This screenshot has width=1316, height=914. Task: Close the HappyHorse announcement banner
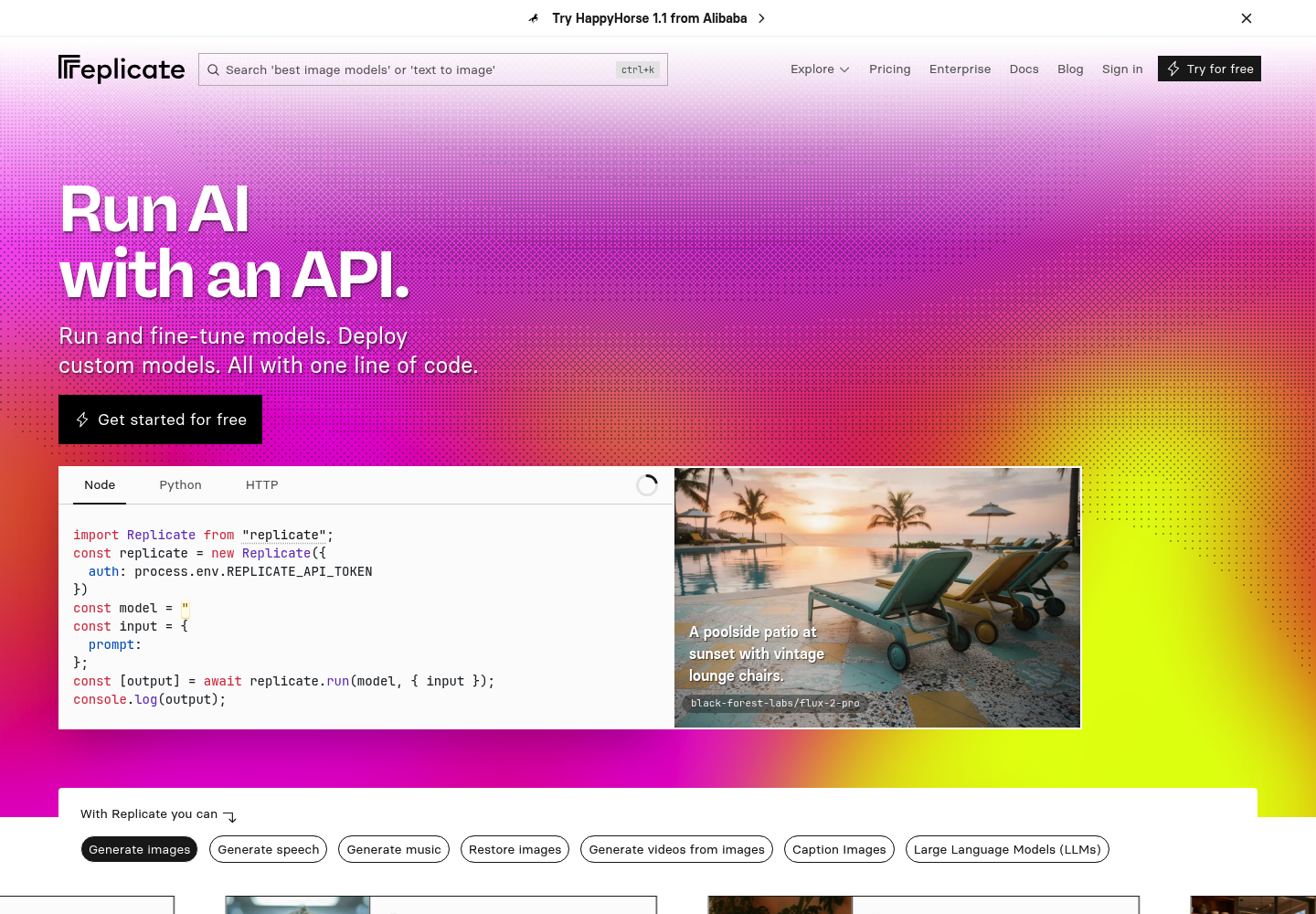1247,18
